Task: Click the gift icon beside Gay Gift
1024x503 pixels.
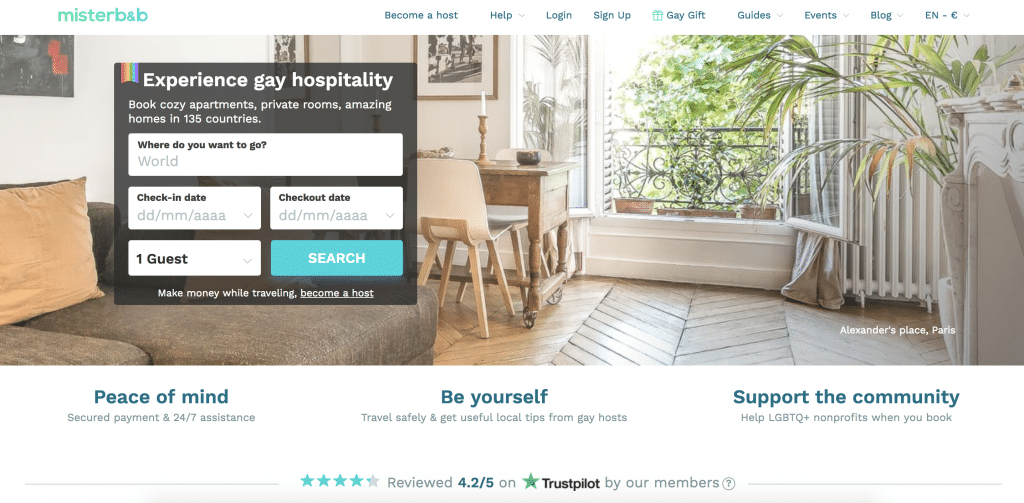Action: (x=658, y=15)
